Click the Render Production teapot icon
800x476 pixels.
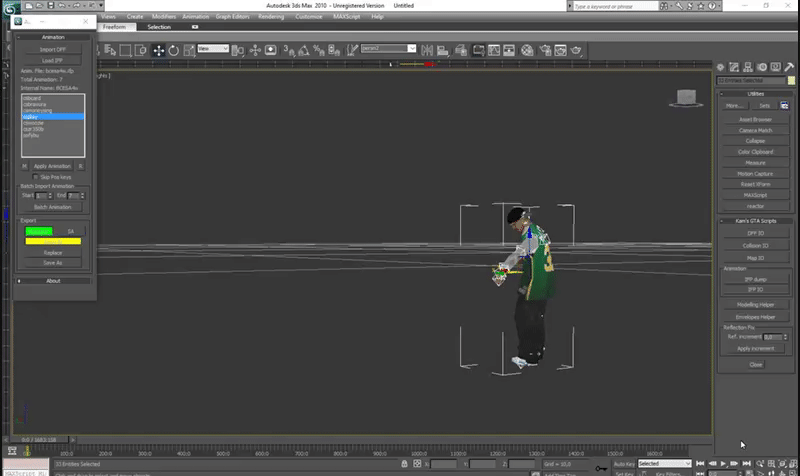[576, 50]
